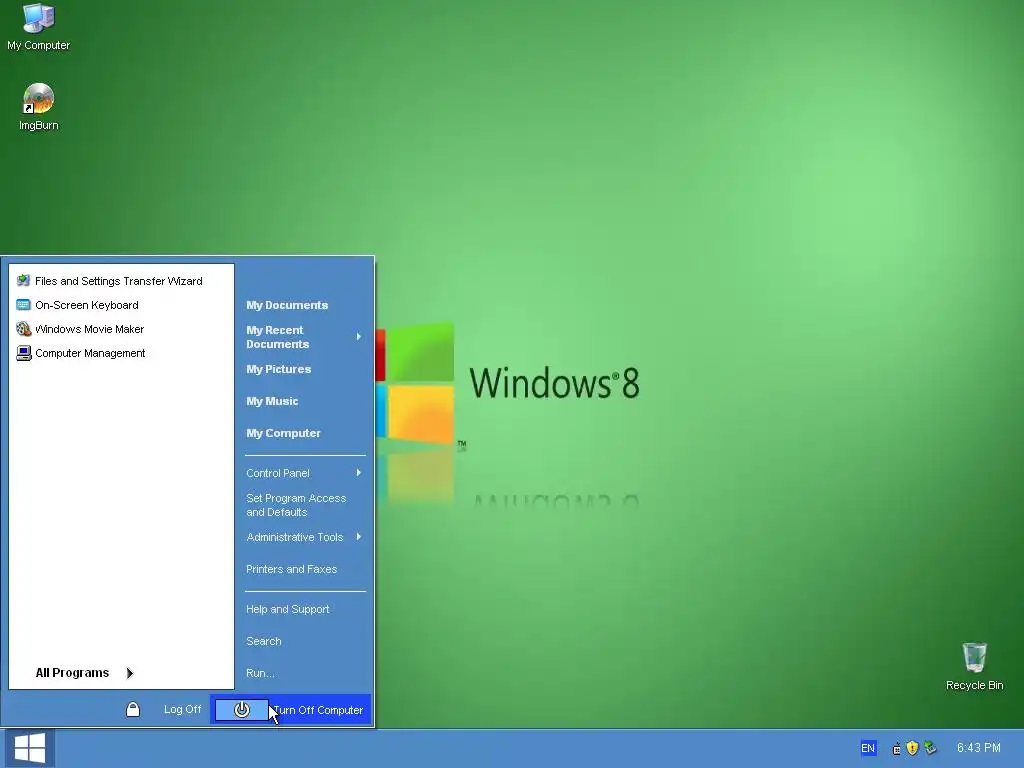Click the On-Screen Keyboard icon
Screen dimensions: 1024x768
click(x=24, y=305)
